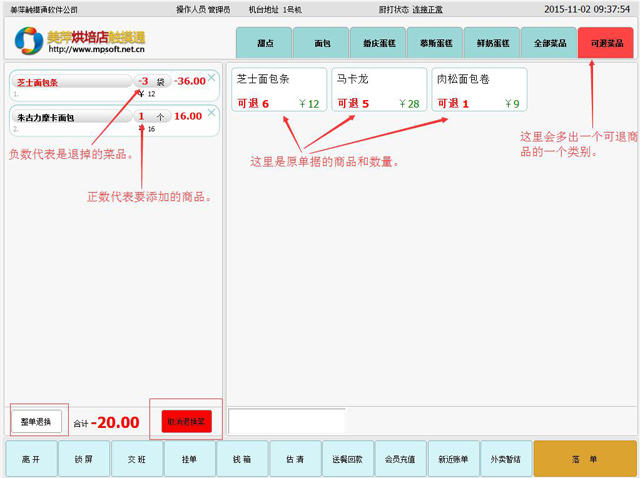Show the 全部菜品 tab

[x=550, y=43]
